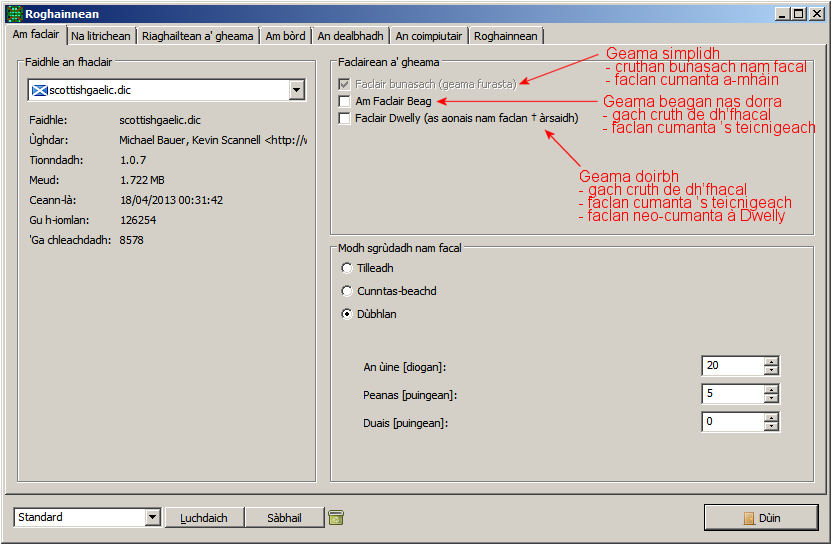Expand the Standard preset dropdown
The image size is (831, 544).
click(x=152, y=517)
